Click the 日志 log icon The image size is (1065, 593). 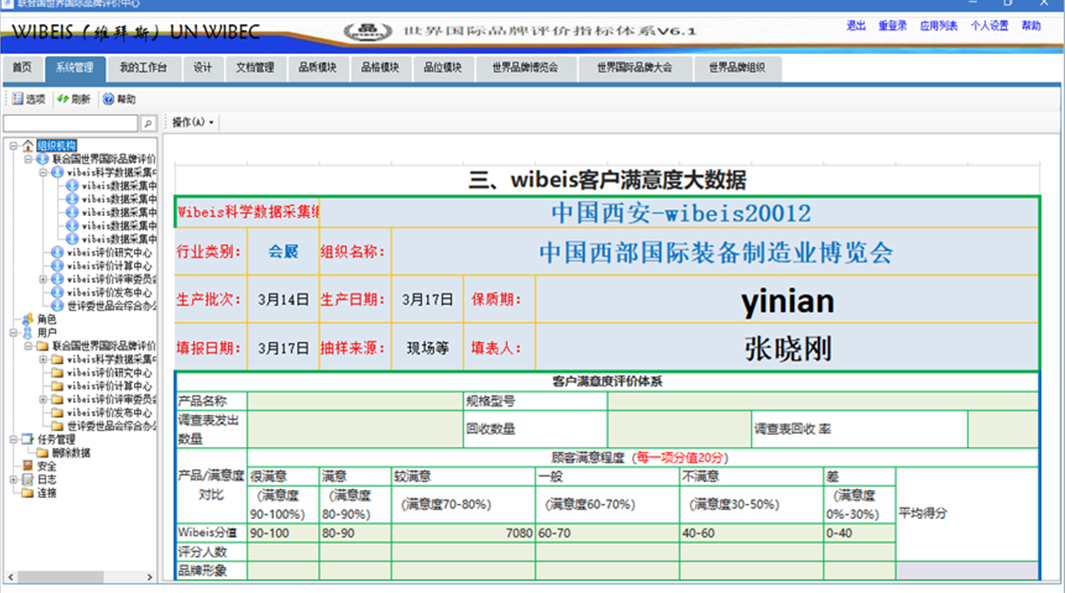point(28,480)
